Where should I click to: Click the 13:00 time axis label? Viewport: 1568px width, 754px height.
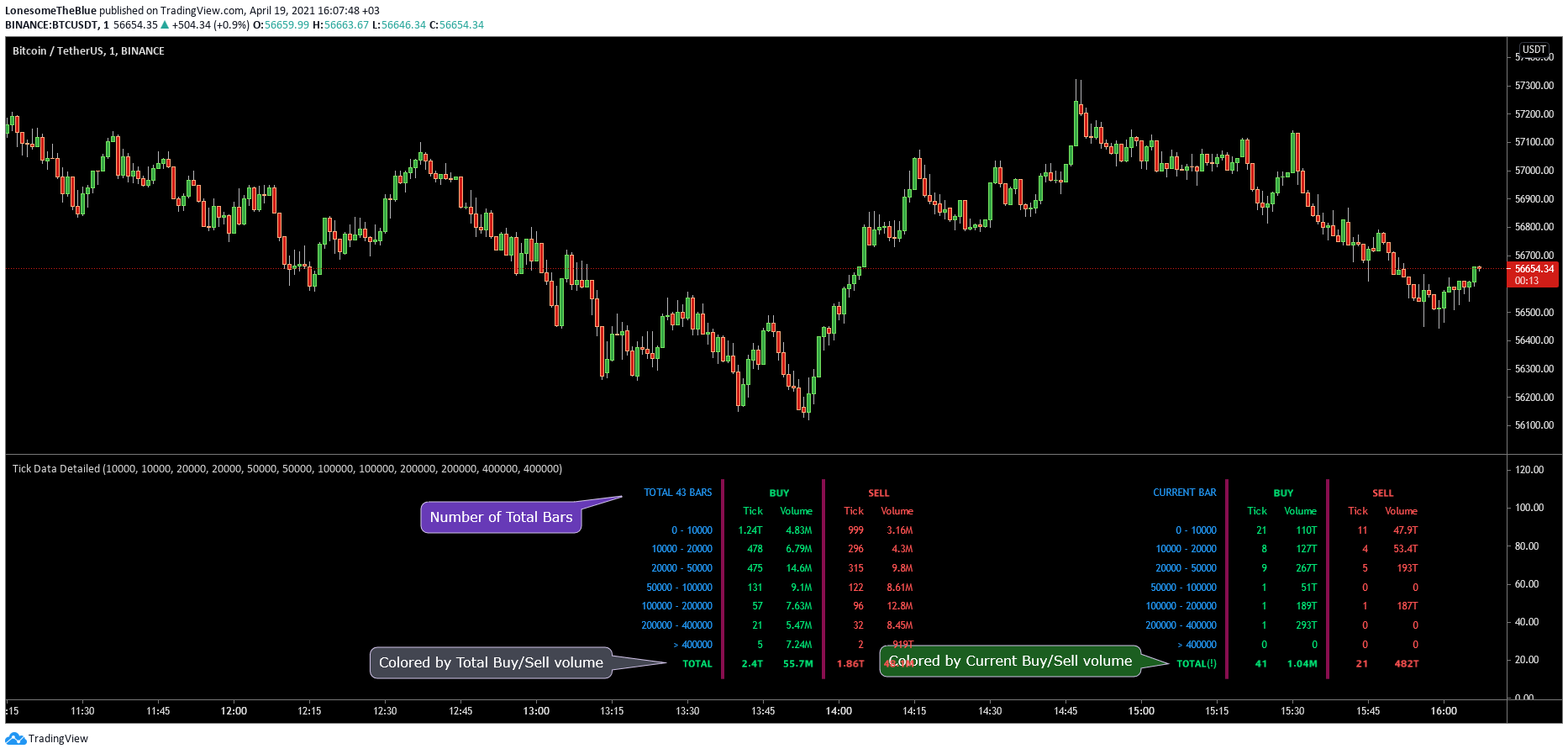coord(536,711)
